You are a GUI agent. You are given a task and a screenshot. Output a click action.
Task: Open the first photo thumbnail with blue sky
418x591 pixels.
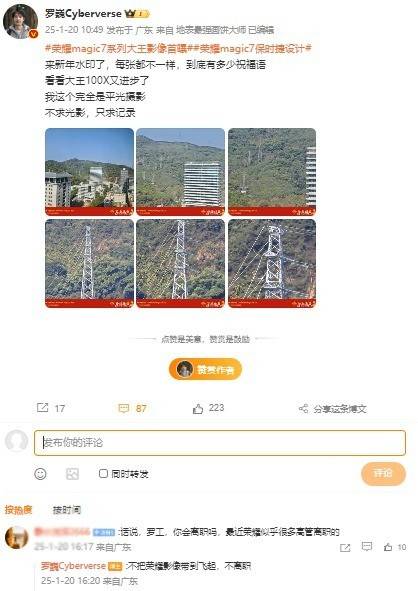[x=89, y=172]
